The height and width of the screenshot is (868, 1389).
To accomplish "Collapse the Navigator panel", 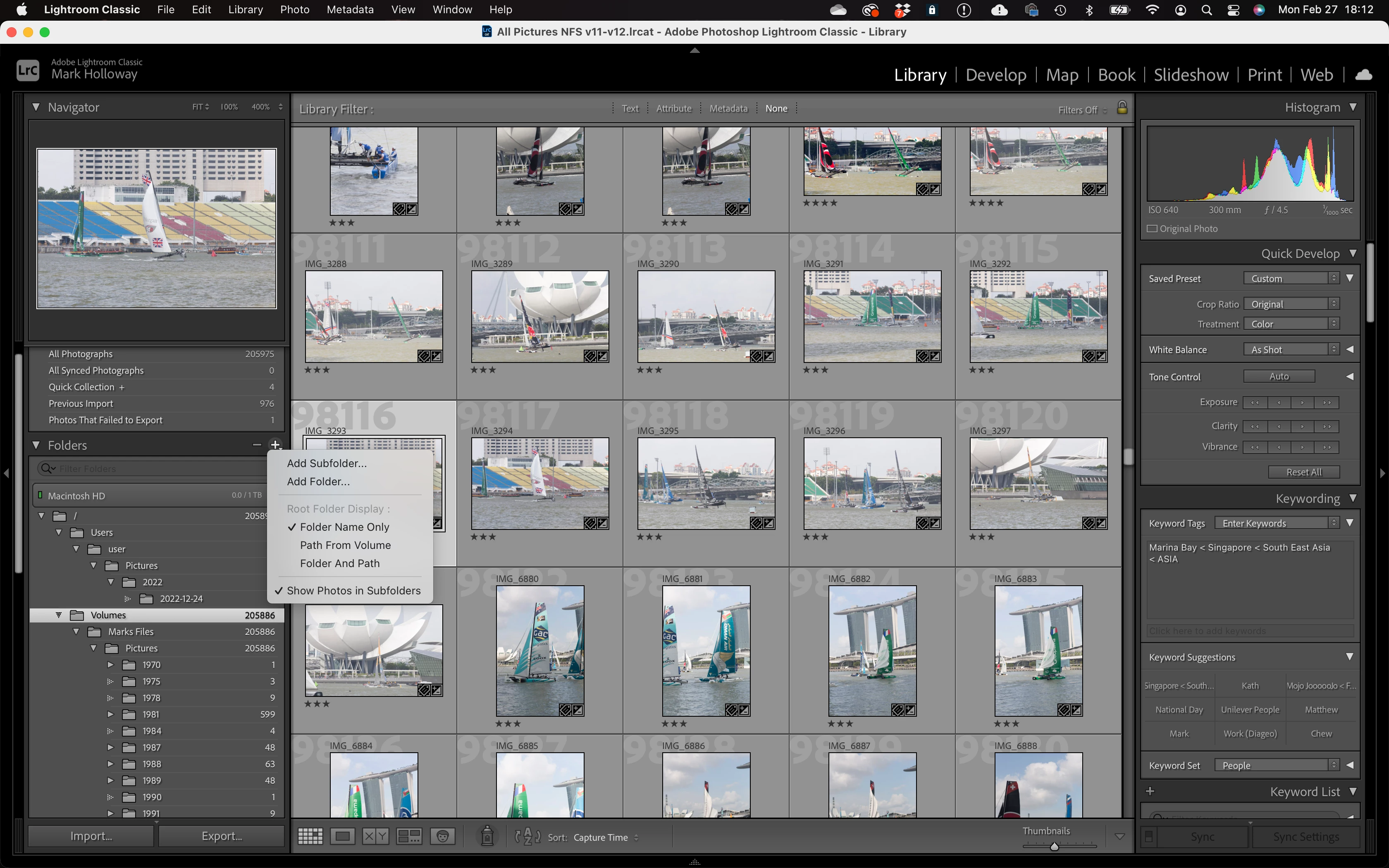I will pyautogui.click(x=36, y=107).
